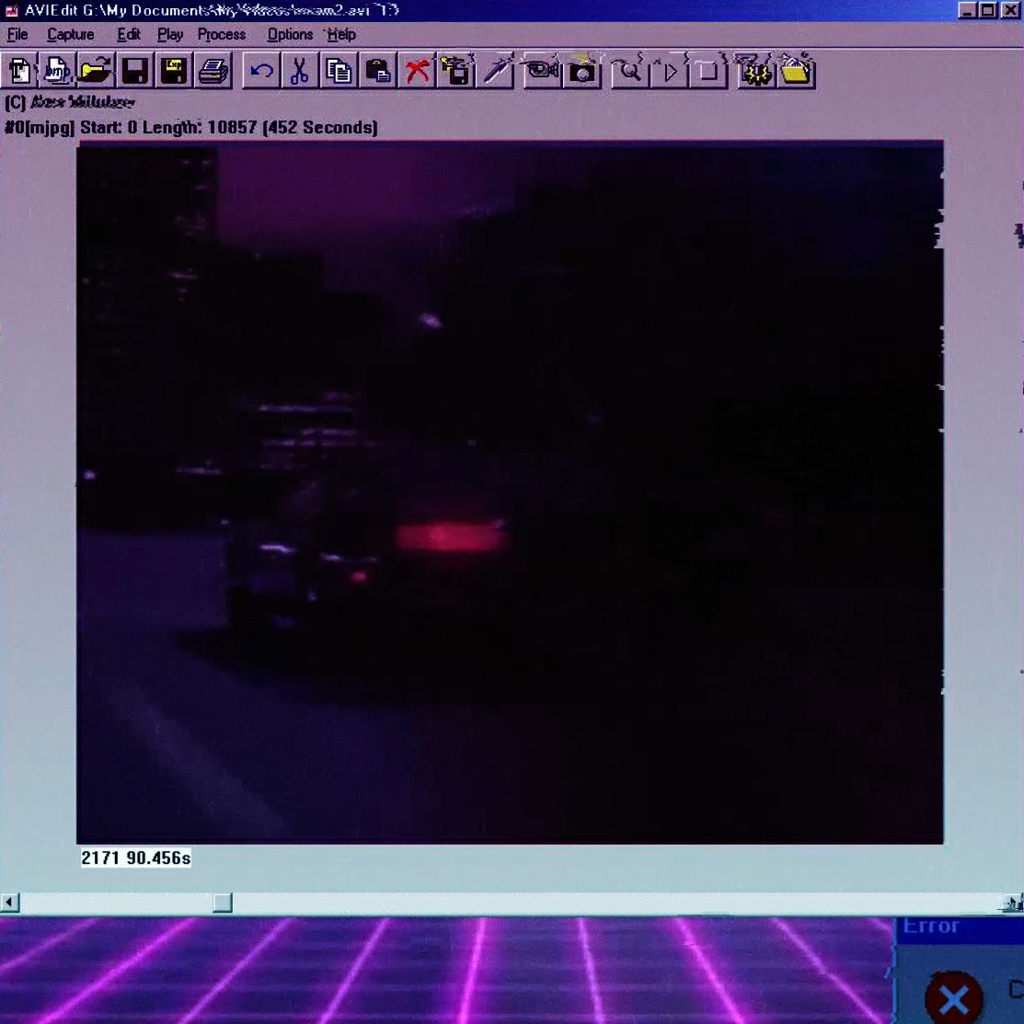
Task: Select the scissors Cut tool
Action: coord(300,71)
